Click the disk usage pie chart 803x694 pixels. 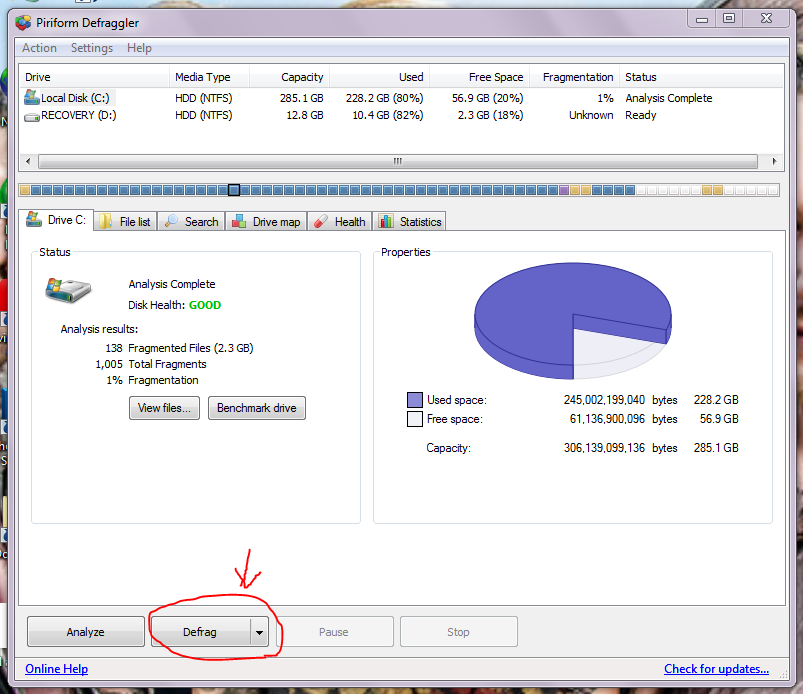(x=573, y=321)
